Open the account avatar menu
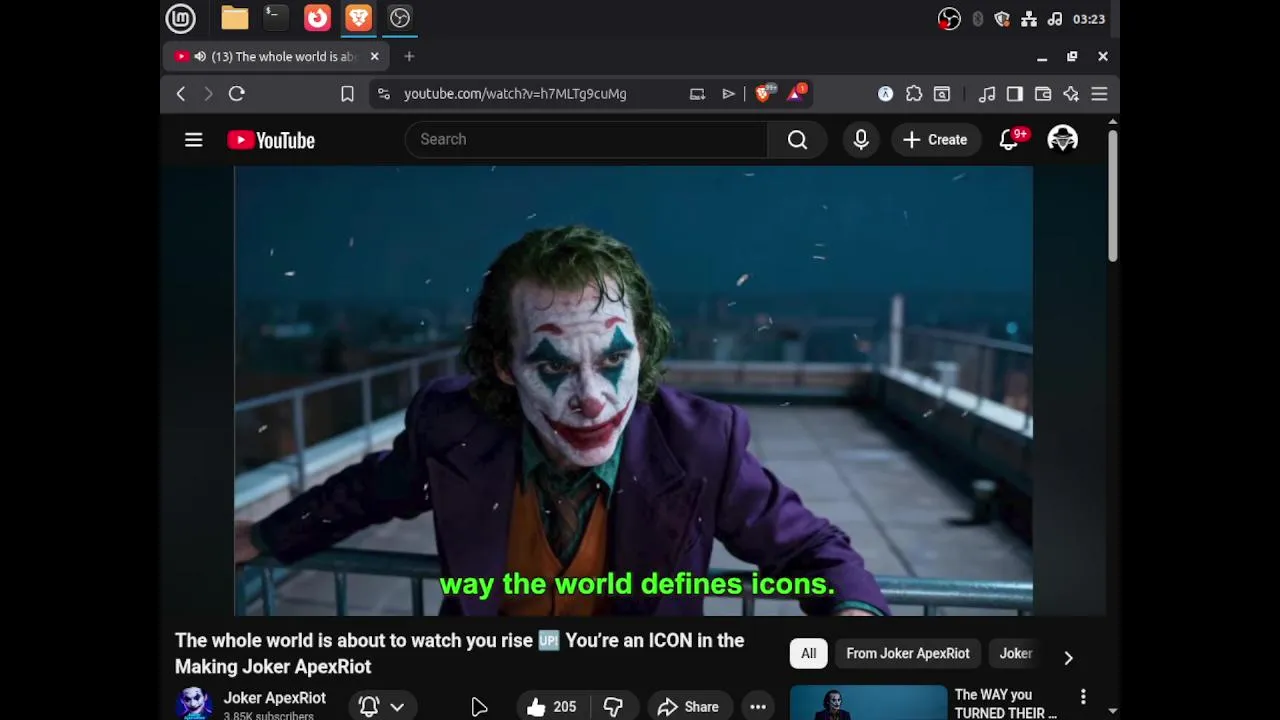Screen dimensions: 1280x720 coord(1062,140)
